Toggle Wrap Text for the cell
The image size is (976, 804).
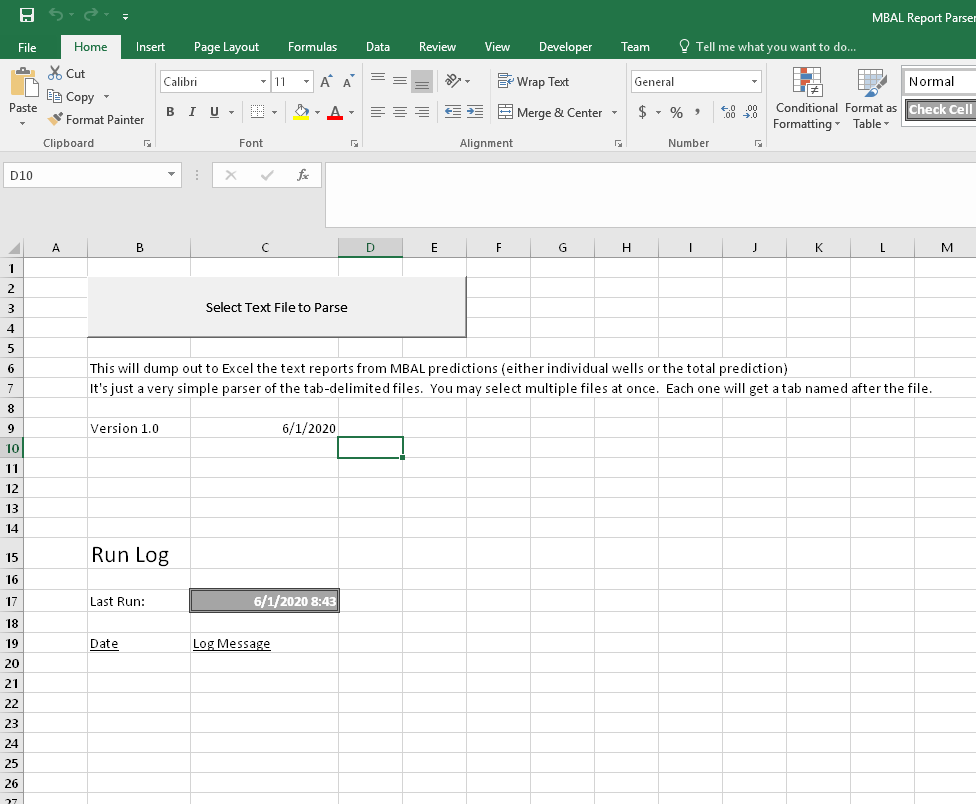coord(533,82)
